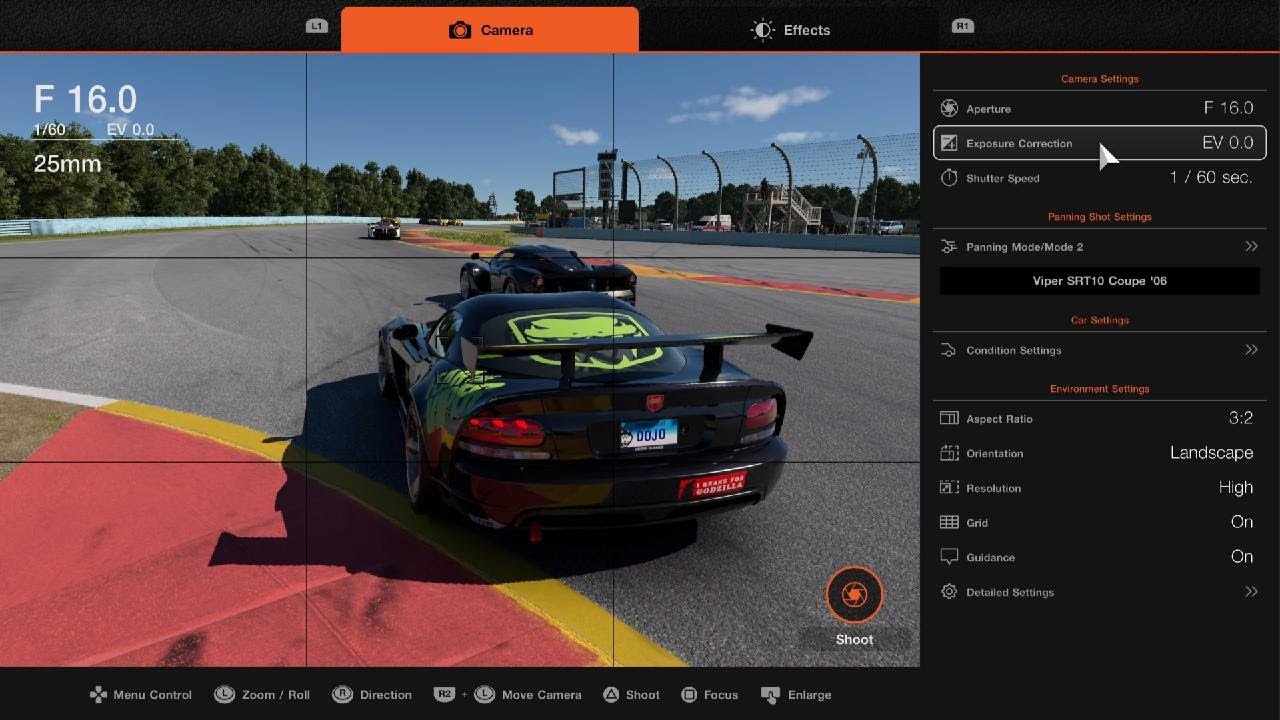Select the Viper SRT10 Coupe '06 car button
1280x720 pixels.
click(1099, 281)
